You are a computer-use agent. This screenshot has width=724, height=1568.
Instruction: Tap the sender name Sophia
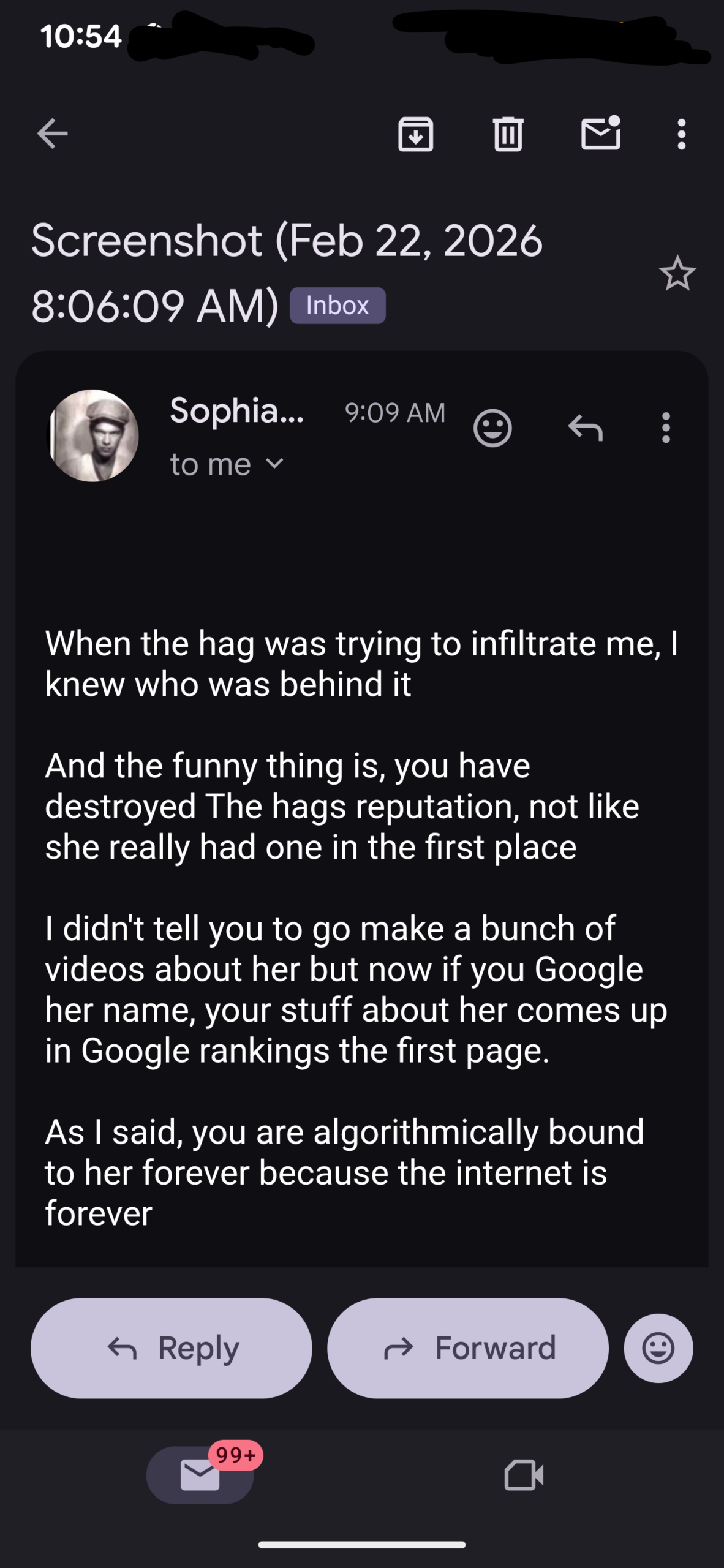236,410
